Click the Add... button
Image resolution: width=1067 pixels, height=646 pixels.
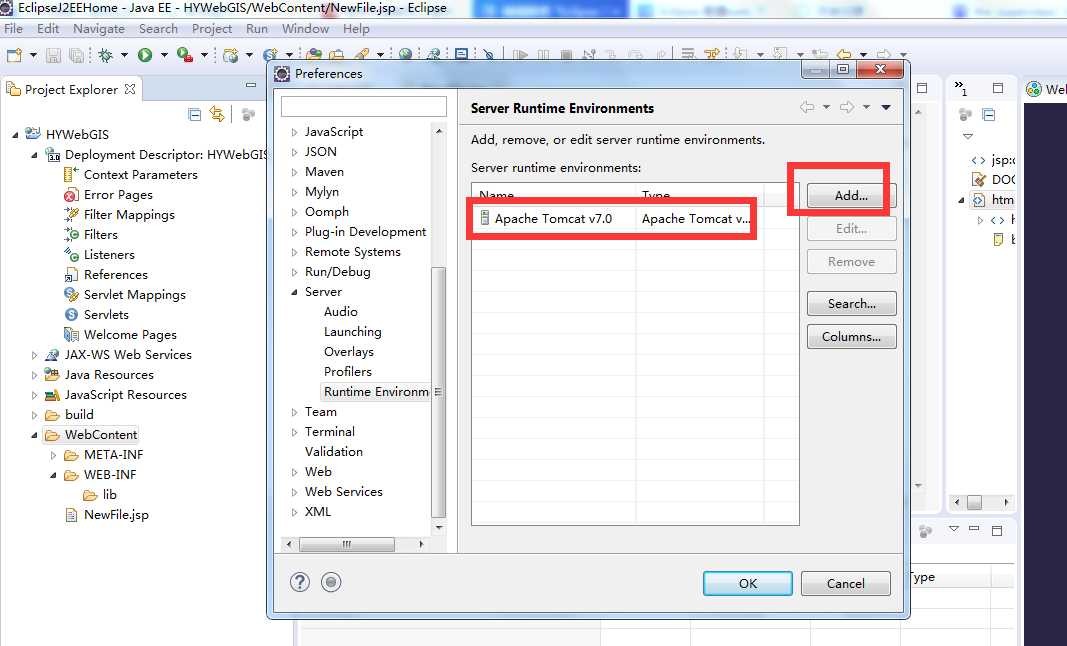(851, 196)
